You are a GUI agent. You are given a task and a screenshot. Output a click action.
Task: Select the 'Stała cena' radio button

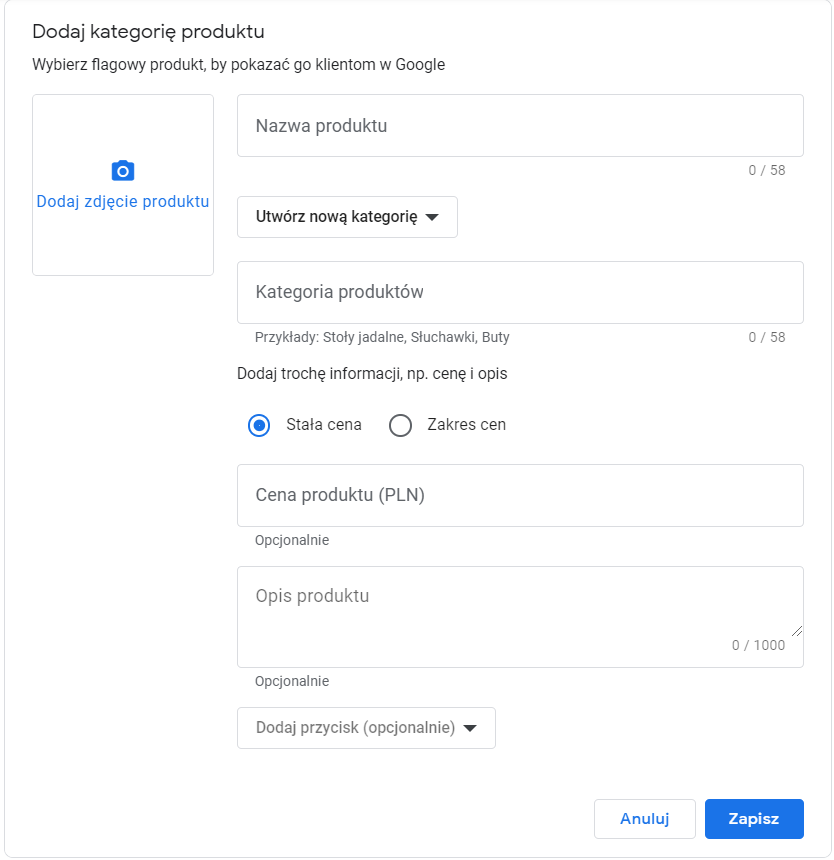tap(259, 426)
